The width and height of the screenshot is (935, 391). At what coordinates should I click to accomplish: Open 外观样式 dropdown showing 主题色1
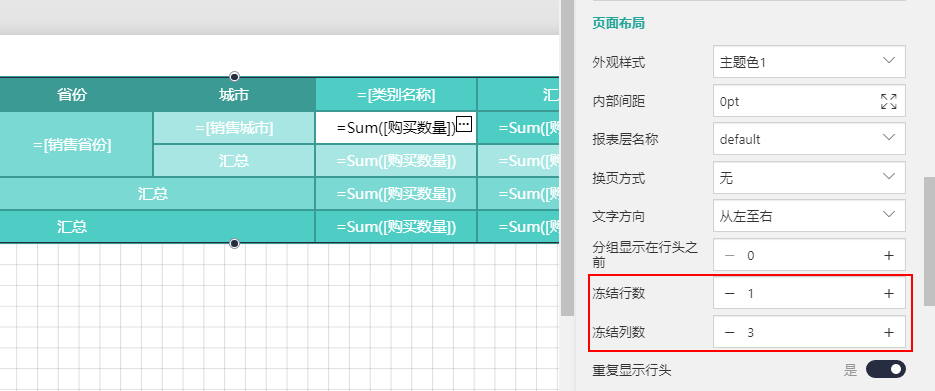pos(809,61)
